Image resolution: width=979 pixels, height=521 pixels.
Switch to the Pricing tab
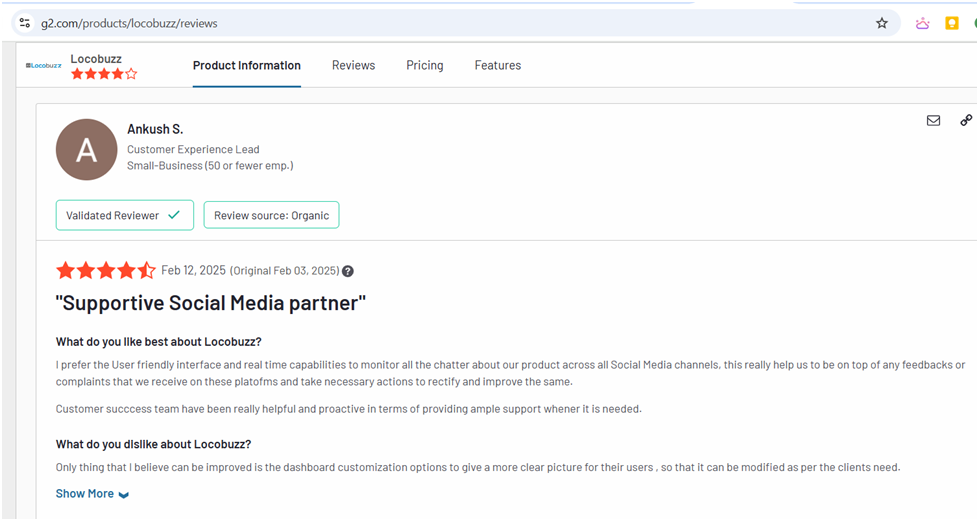click(425, 66)
